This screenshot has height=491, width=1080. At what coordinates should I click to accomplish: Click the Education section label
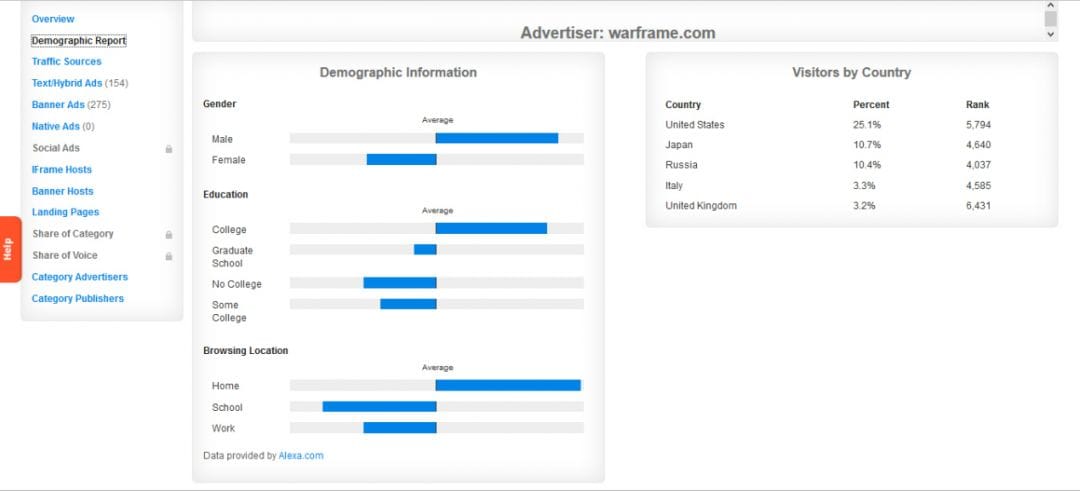(225, 194)
